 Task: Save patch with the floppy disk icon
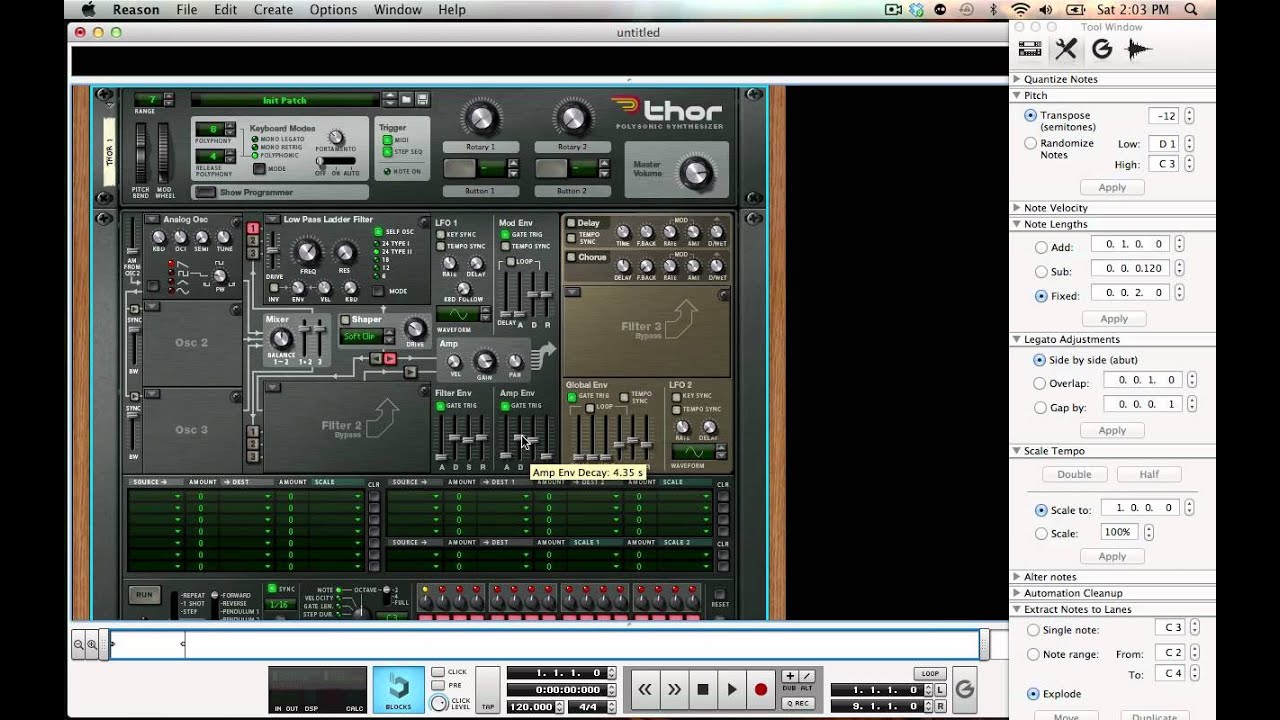coord(422,100)
